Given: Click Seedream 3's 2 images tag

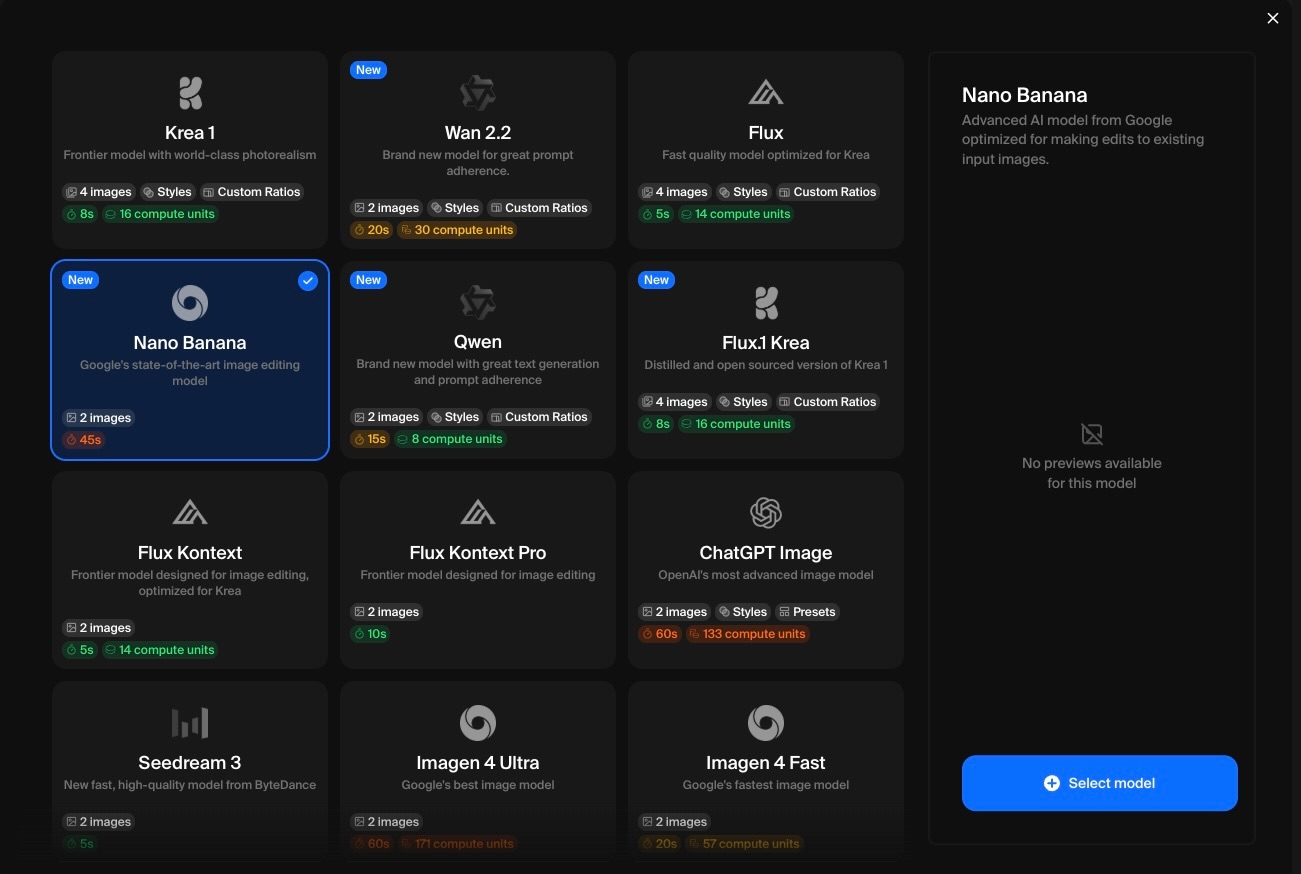Looking at the screenshot, I should click(x=98, y=822).
